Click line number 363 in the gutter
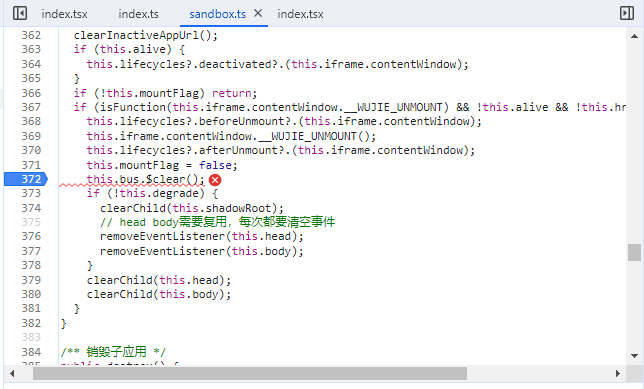This screenshot has height=389, width=644. [31, 49]
